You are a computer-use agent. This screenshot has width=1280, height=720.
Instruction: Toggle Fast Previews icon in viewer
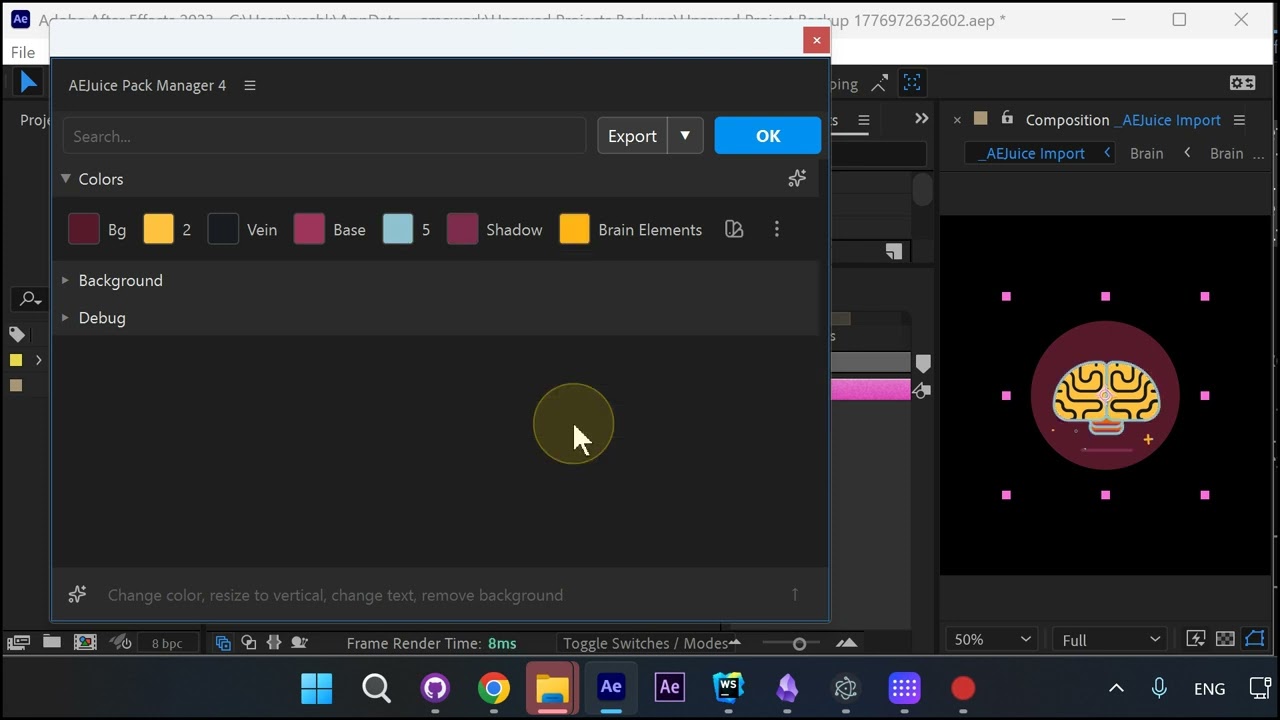click(x=1196, y=639)
